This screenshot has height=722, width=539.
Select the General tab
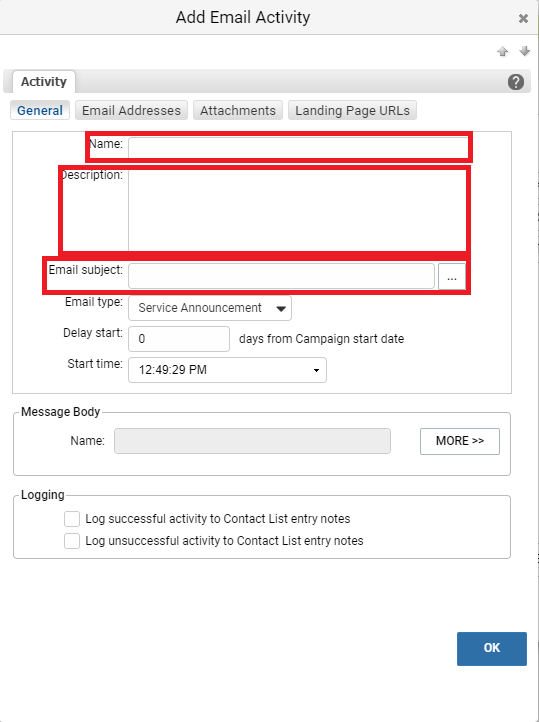(x=40, y=111)
